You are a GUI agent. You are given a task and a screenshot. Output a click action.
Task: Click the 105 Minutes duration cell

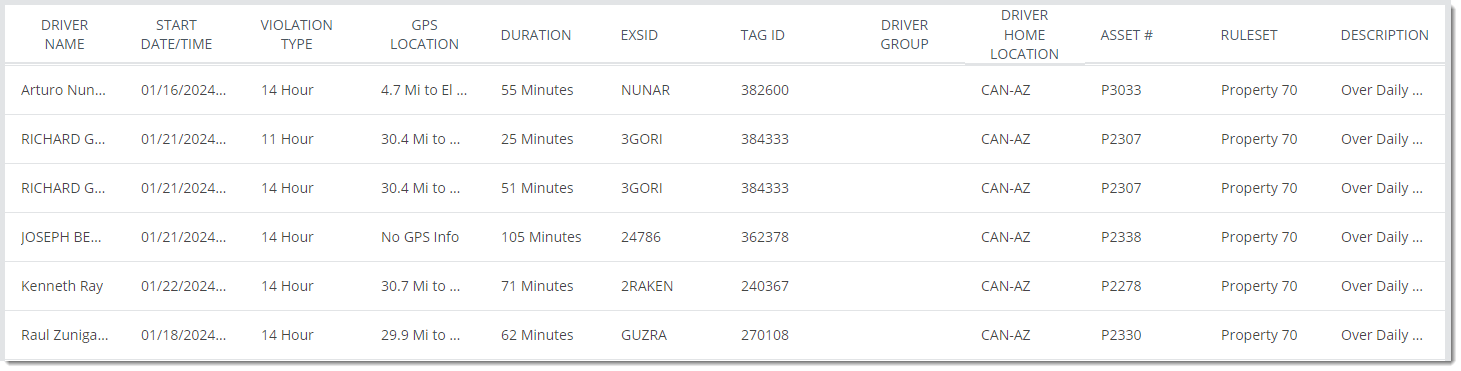click(541, 237)
